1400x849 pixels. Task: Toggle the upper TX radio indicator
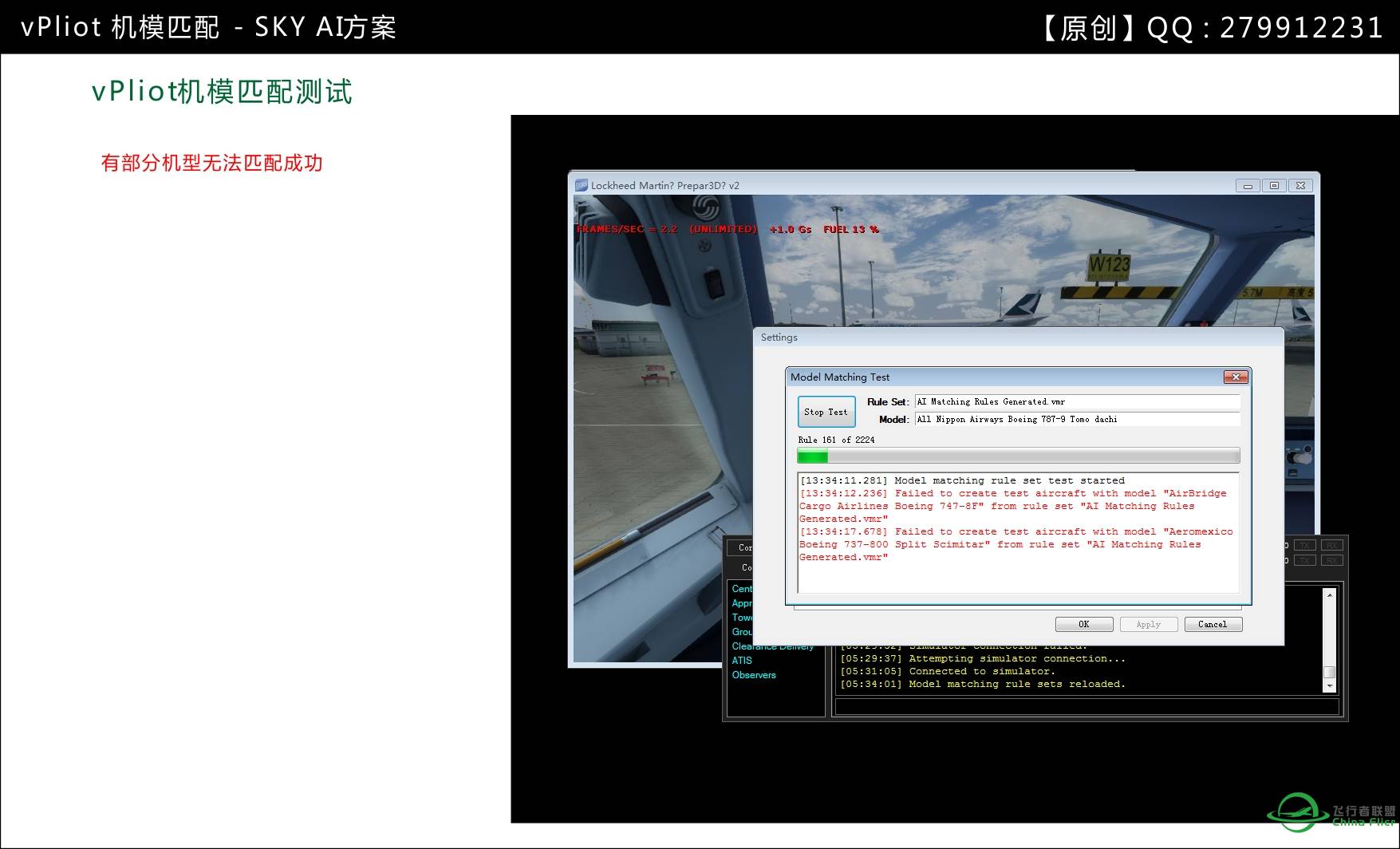point(1305,545)
